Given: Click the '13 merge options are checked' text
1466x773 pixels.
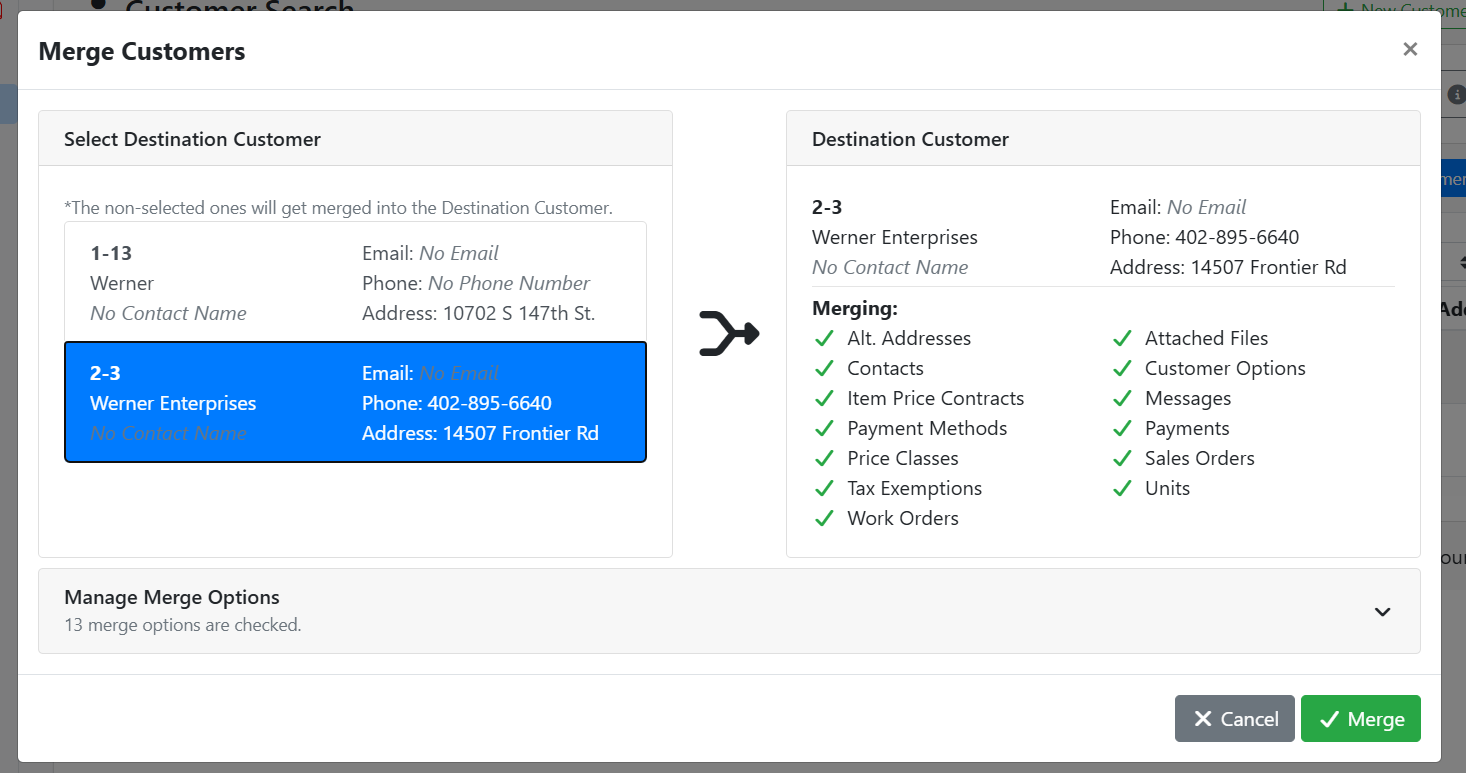Looking at the screenshot, I should tap(183, 626).
